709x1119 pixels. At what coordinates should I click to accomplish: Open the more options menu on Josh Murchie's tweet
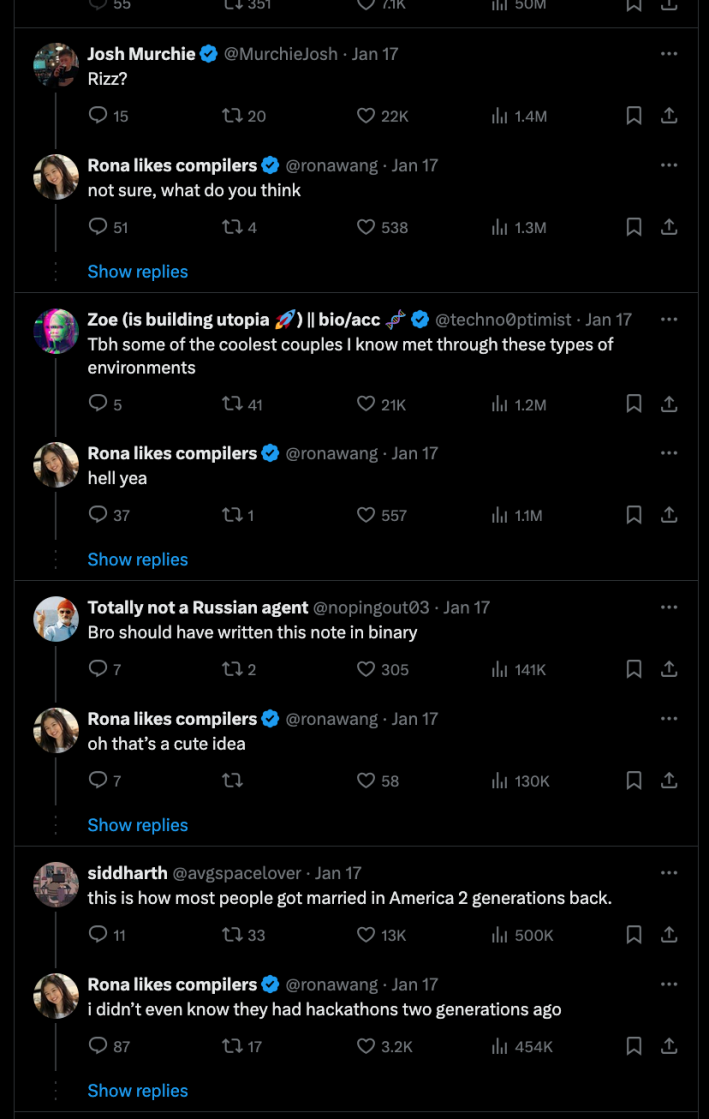point(668,54)
